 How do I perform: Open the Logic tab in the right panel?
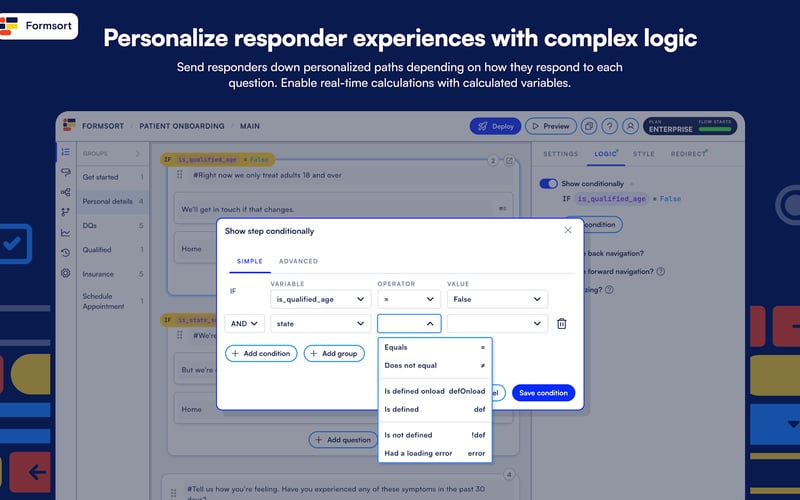coord(606,154)
